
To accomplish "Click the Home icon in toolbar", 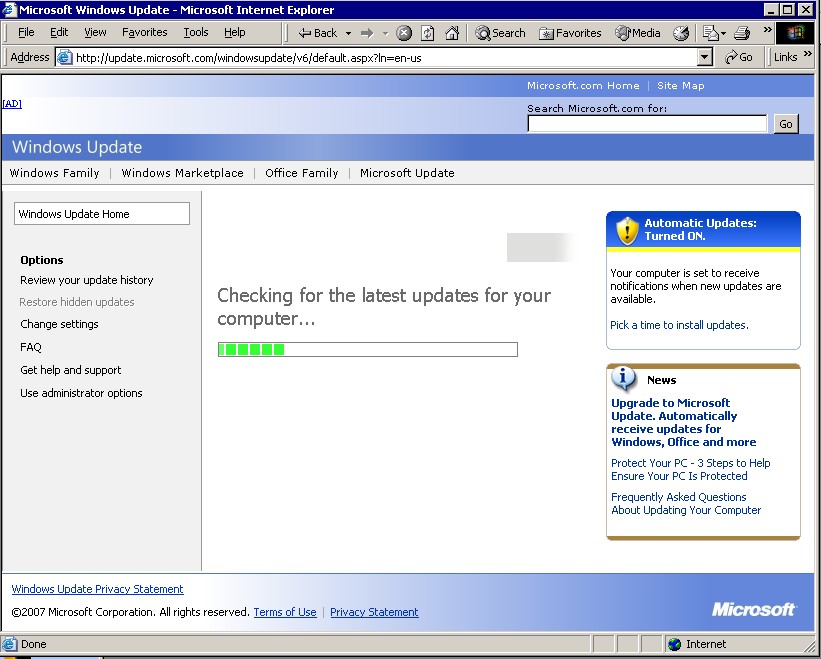I will 452,33.
